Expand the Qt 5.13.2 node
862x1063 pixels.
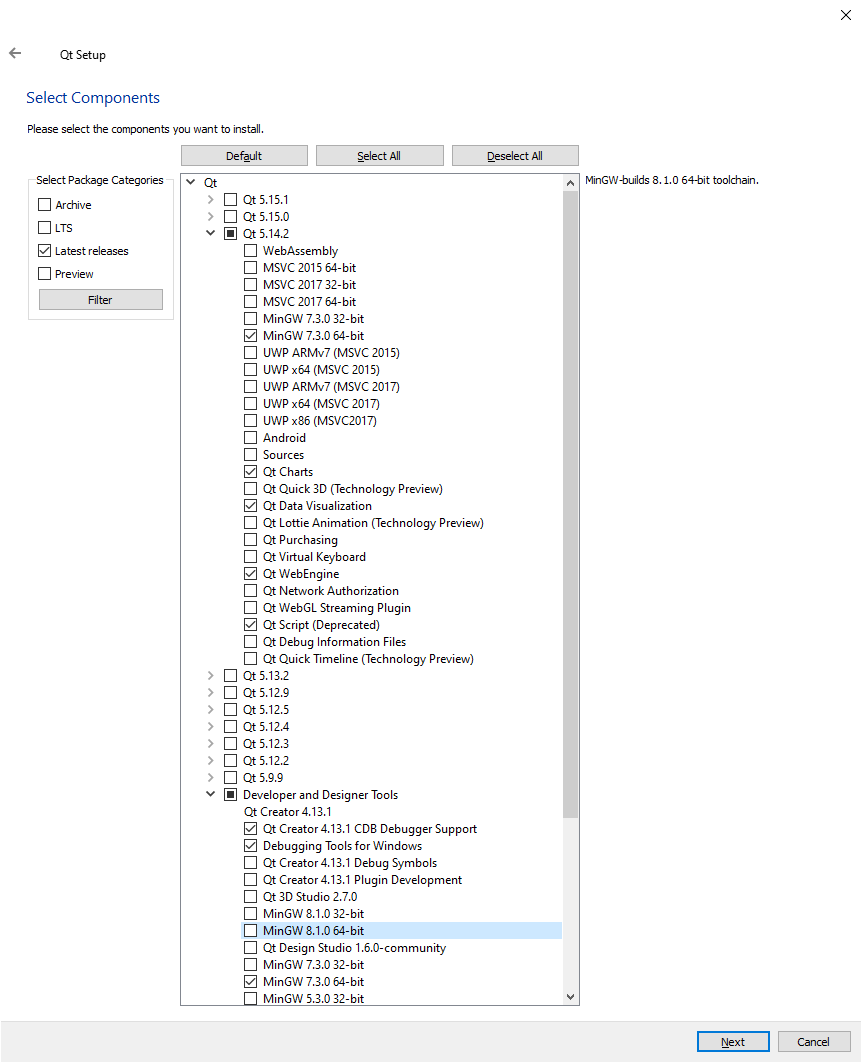point(210,676)
